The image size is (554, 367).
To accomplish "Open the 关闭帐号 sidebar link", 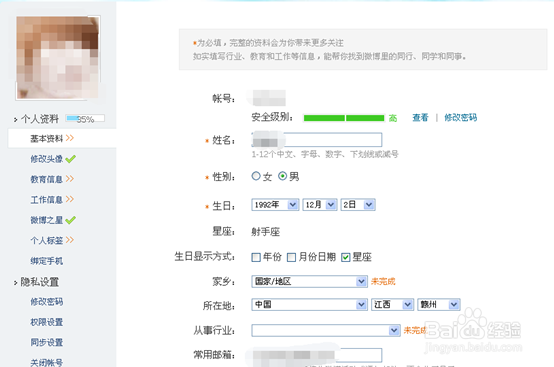I will tap(47, 362).
